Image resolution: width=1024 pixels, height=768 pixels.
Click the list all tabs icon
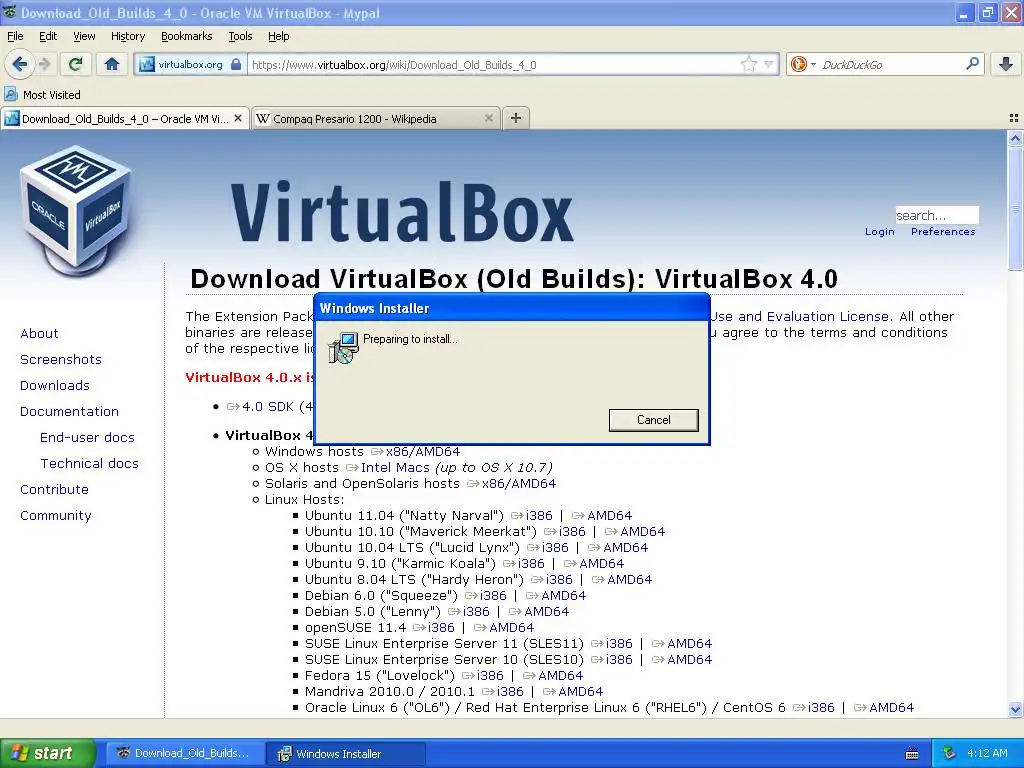pos(1014,118)
